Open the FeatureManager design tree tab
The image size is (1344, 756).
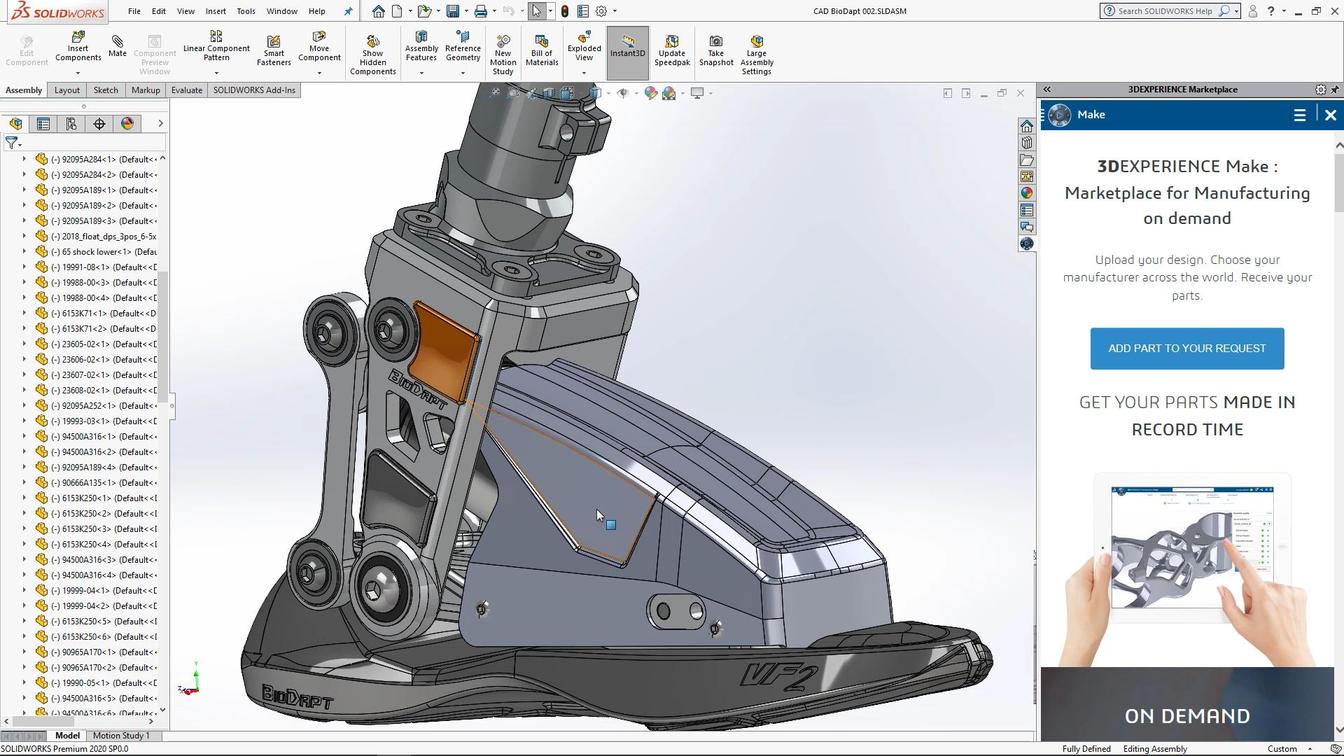click(15, 124)
